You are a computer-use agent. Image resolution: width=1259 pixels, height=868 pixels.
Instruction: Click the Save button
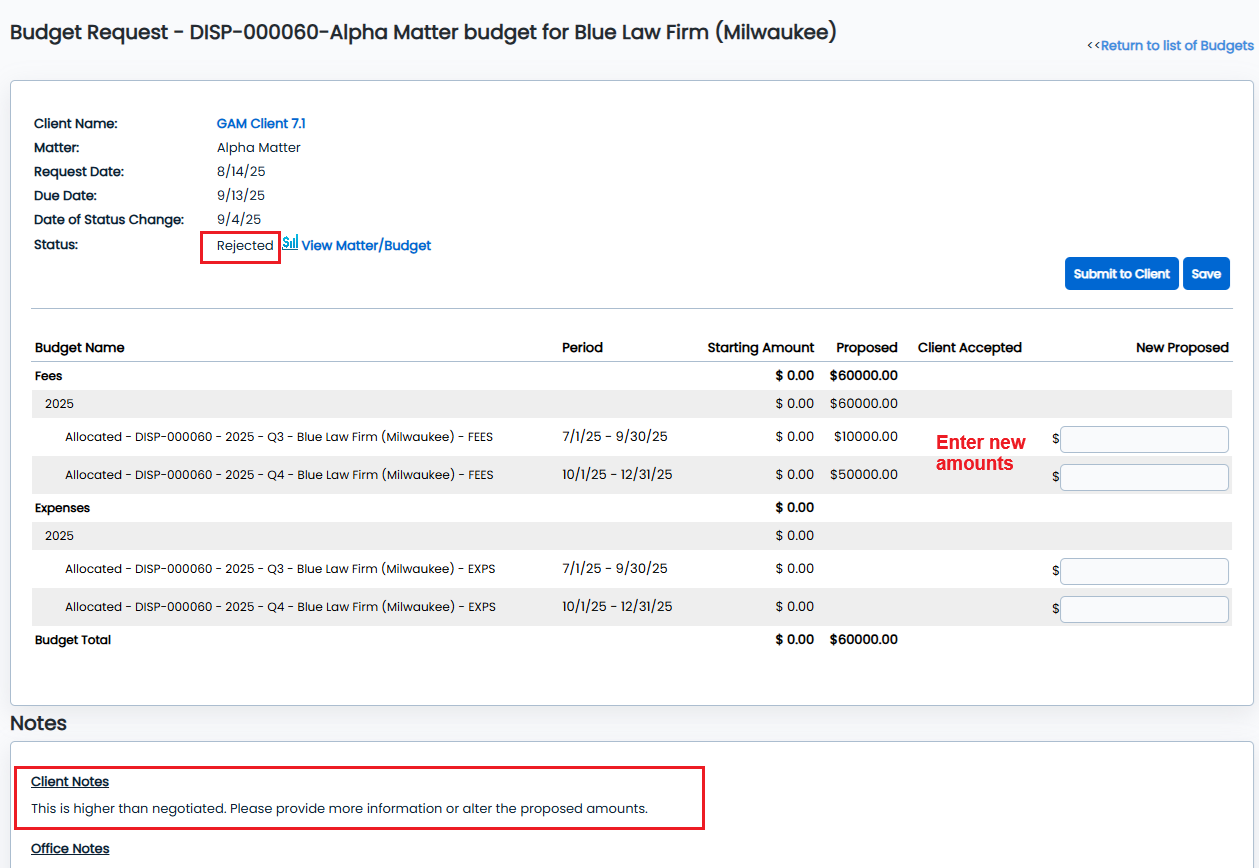1206,274
